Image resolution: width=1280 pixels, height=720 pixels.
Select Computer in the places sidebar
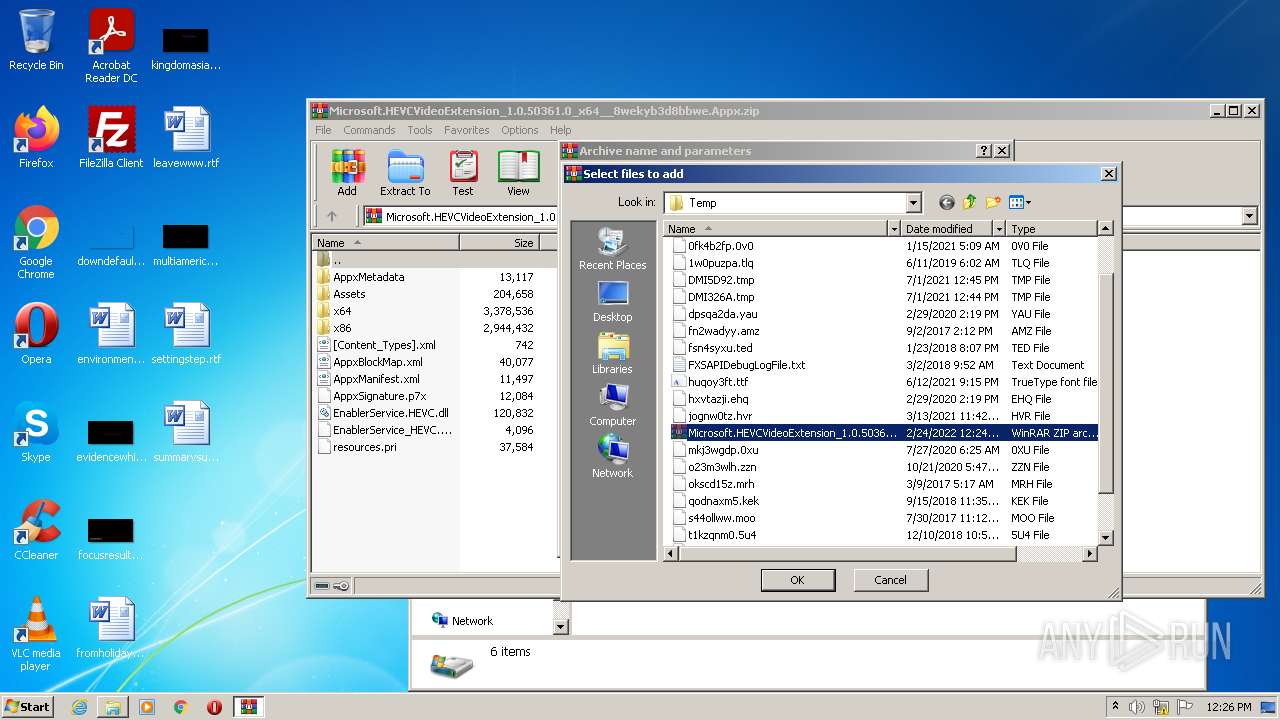point(612,405)
